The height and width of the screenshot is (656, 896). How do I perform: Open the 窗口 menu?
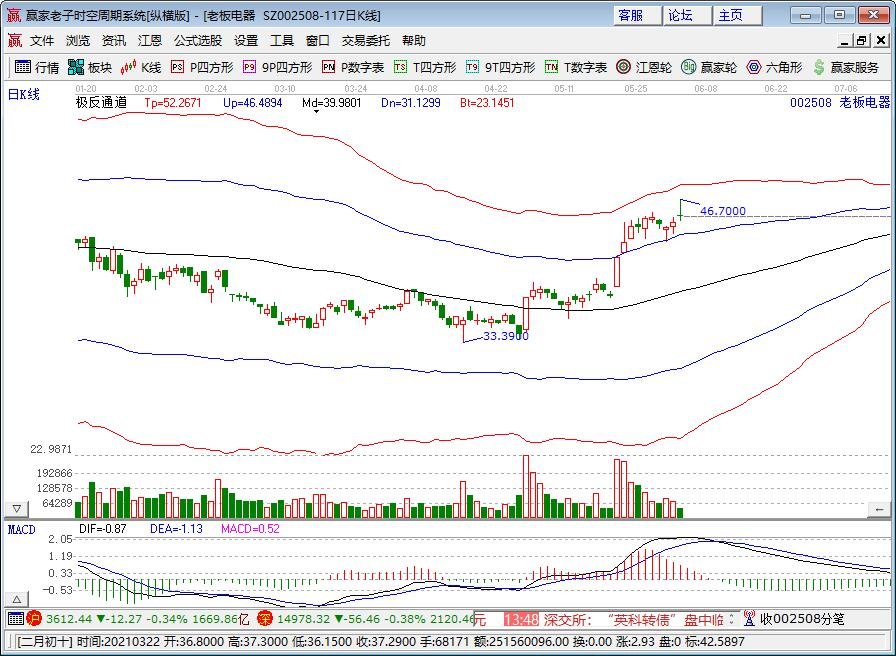click(318, 41)
